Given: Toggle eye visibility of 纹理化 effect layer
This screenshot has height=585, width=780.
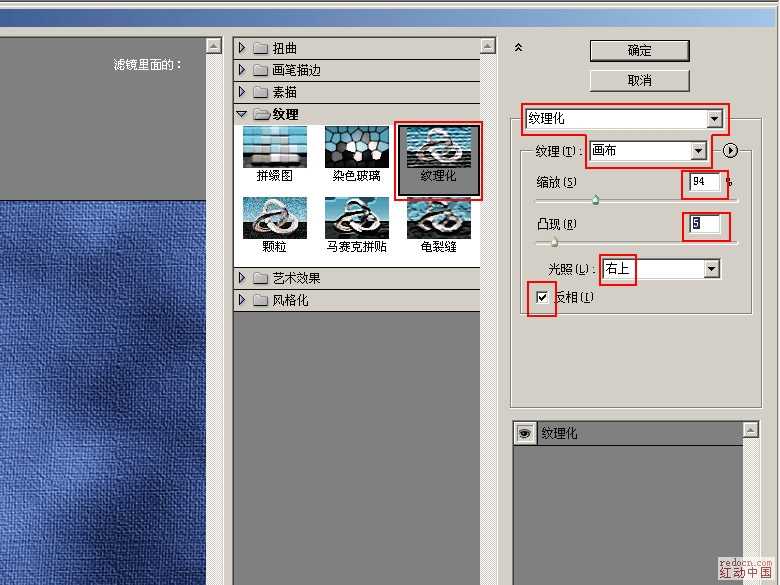Looking at the screenshot, I should coord(524,433).
